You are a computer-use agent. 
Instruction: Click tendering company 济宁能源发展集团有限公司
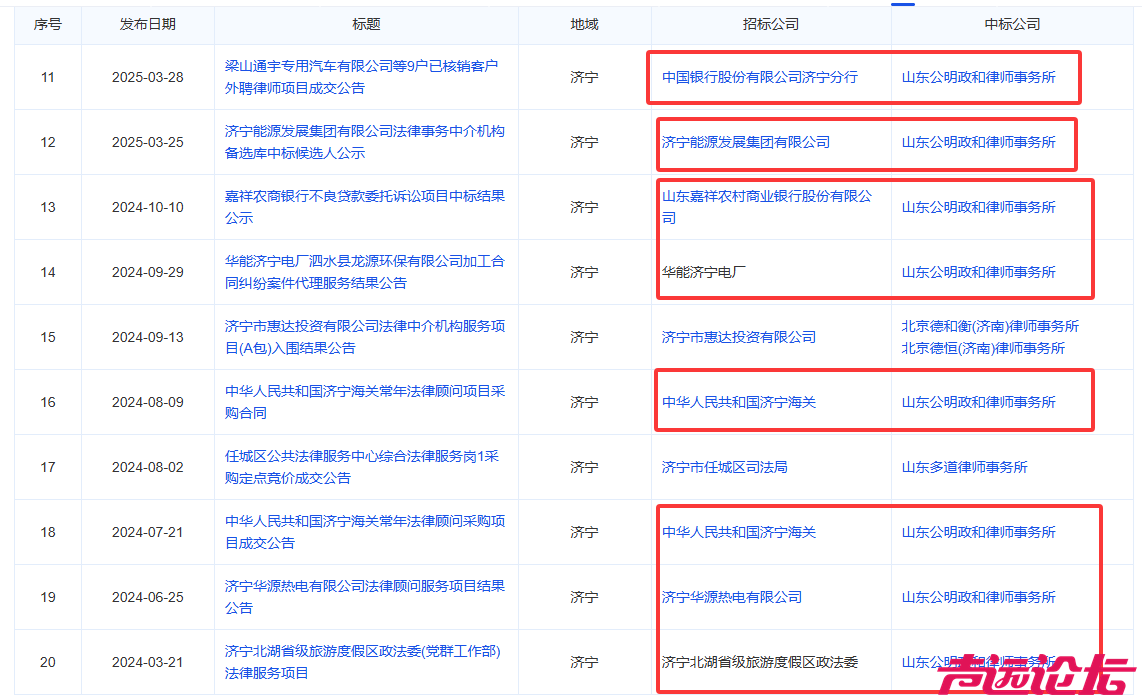(745, 142)
